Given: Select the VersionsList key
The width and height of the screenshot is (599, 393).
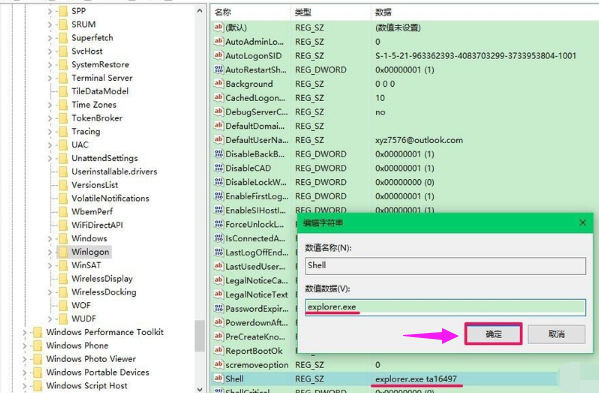Looking at the screenshot, I should coord(95,185).
